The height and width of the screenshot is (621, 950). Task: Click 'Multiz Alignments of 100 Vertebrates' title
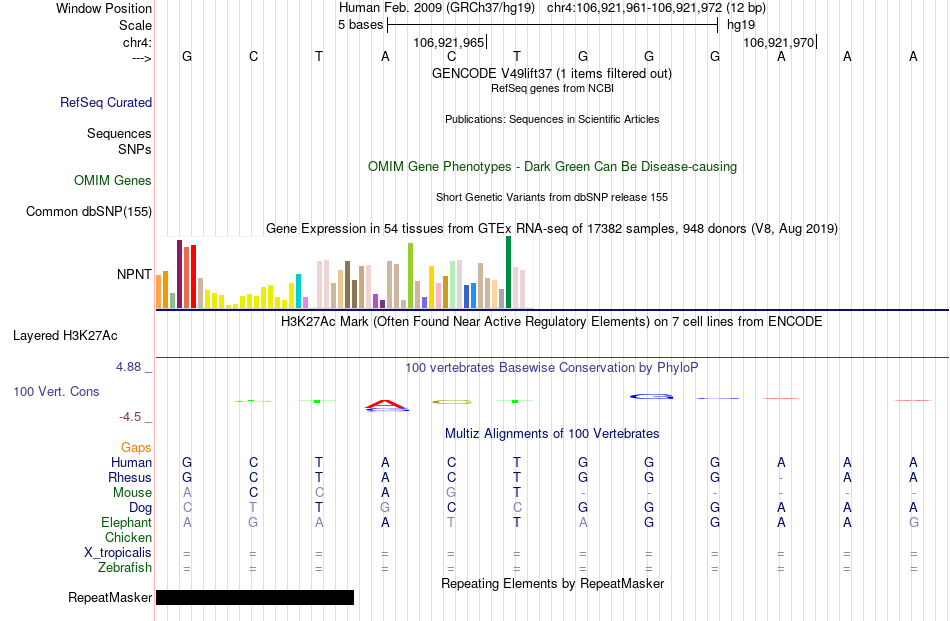552,433
